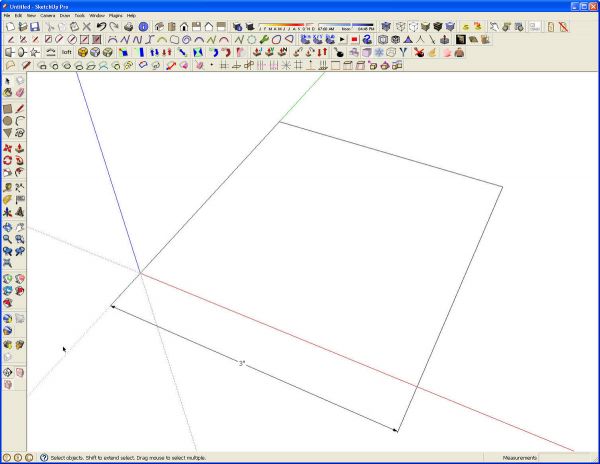
Task: Click the blue number 2 icon
Action: 367,39
